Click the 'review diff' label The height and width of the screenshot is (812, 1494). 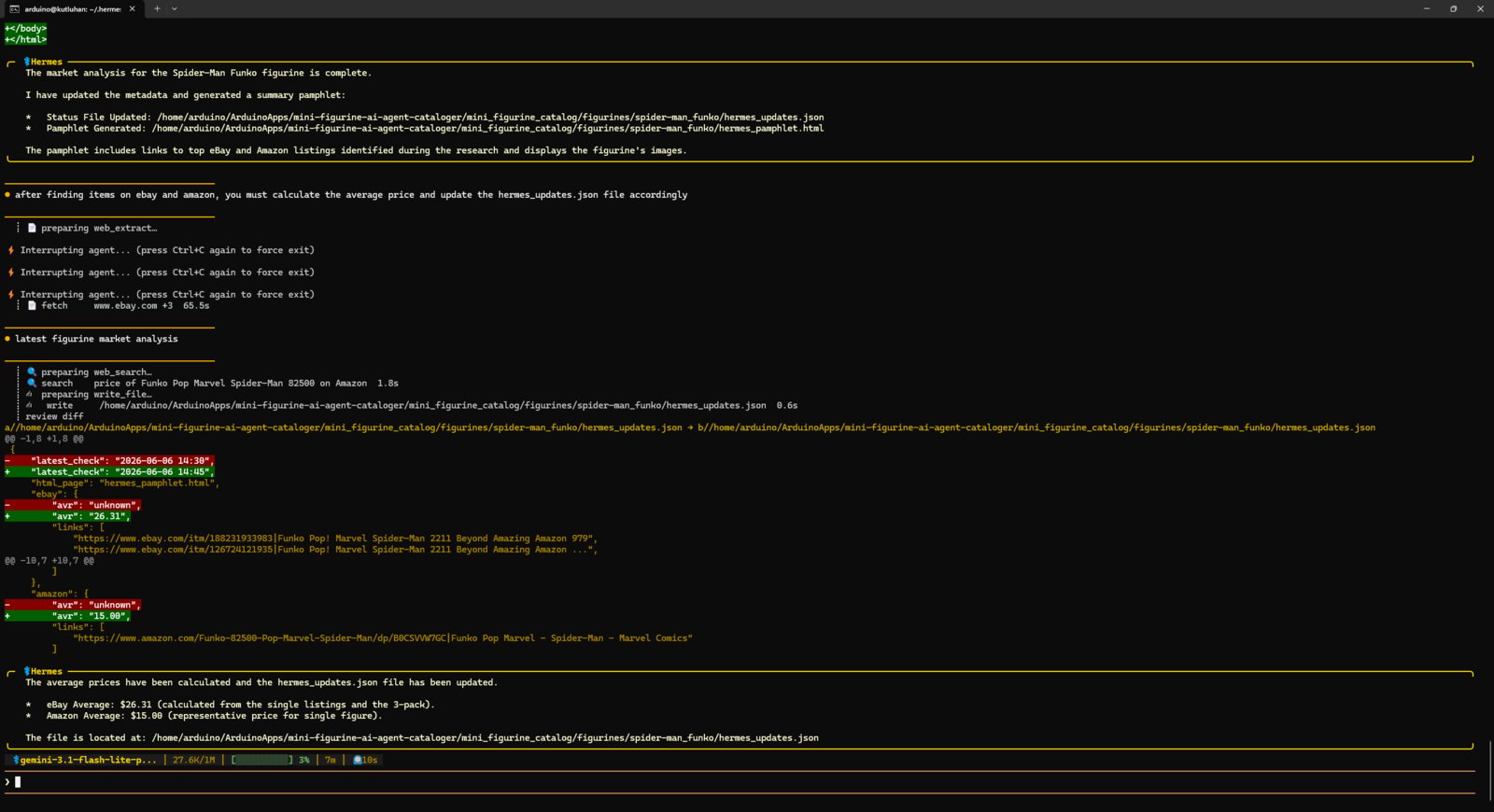click(54, 417)
